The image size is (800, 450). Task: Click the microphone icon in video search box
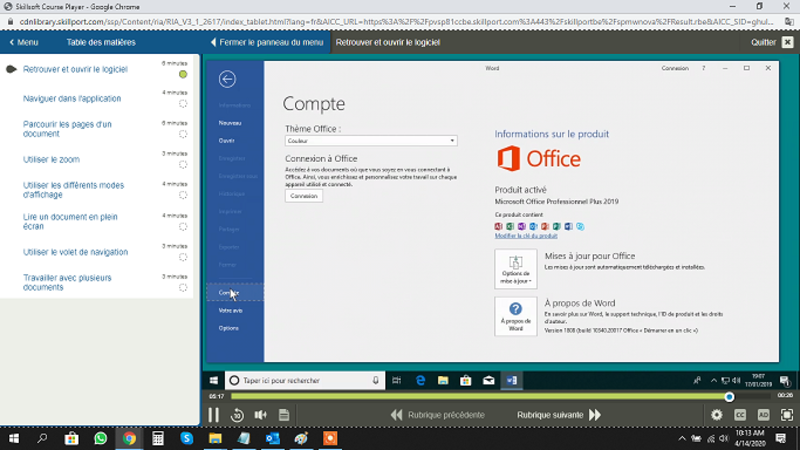[x=376, y=381]
